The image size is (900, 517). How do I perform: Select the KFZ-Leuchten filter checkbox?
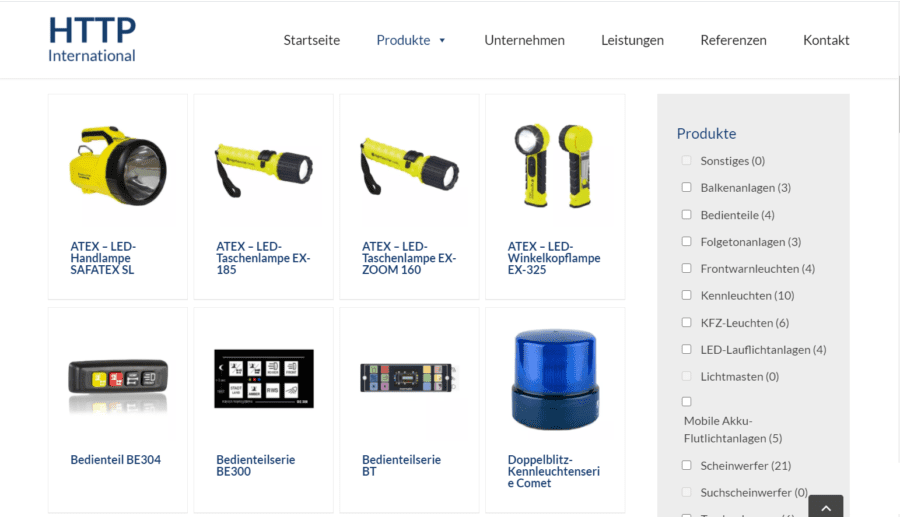click(x=686, y=322)
